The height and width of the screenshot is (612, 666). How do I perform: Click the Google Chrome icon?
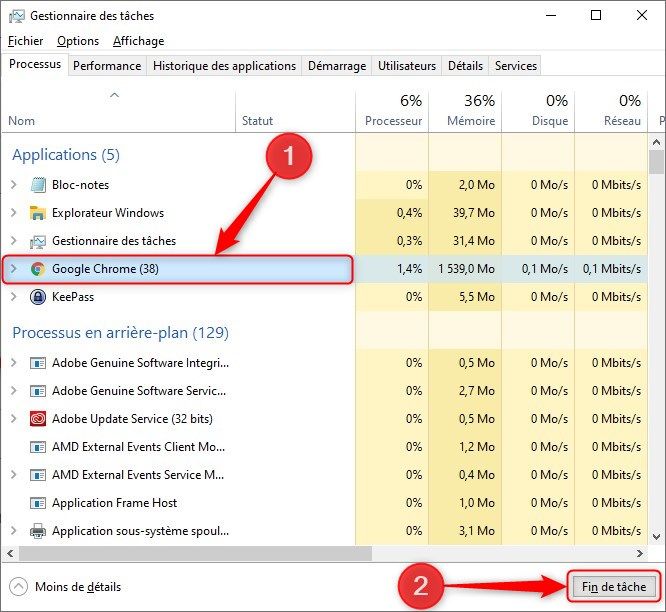pyautogui.click(x=38, y=269)
